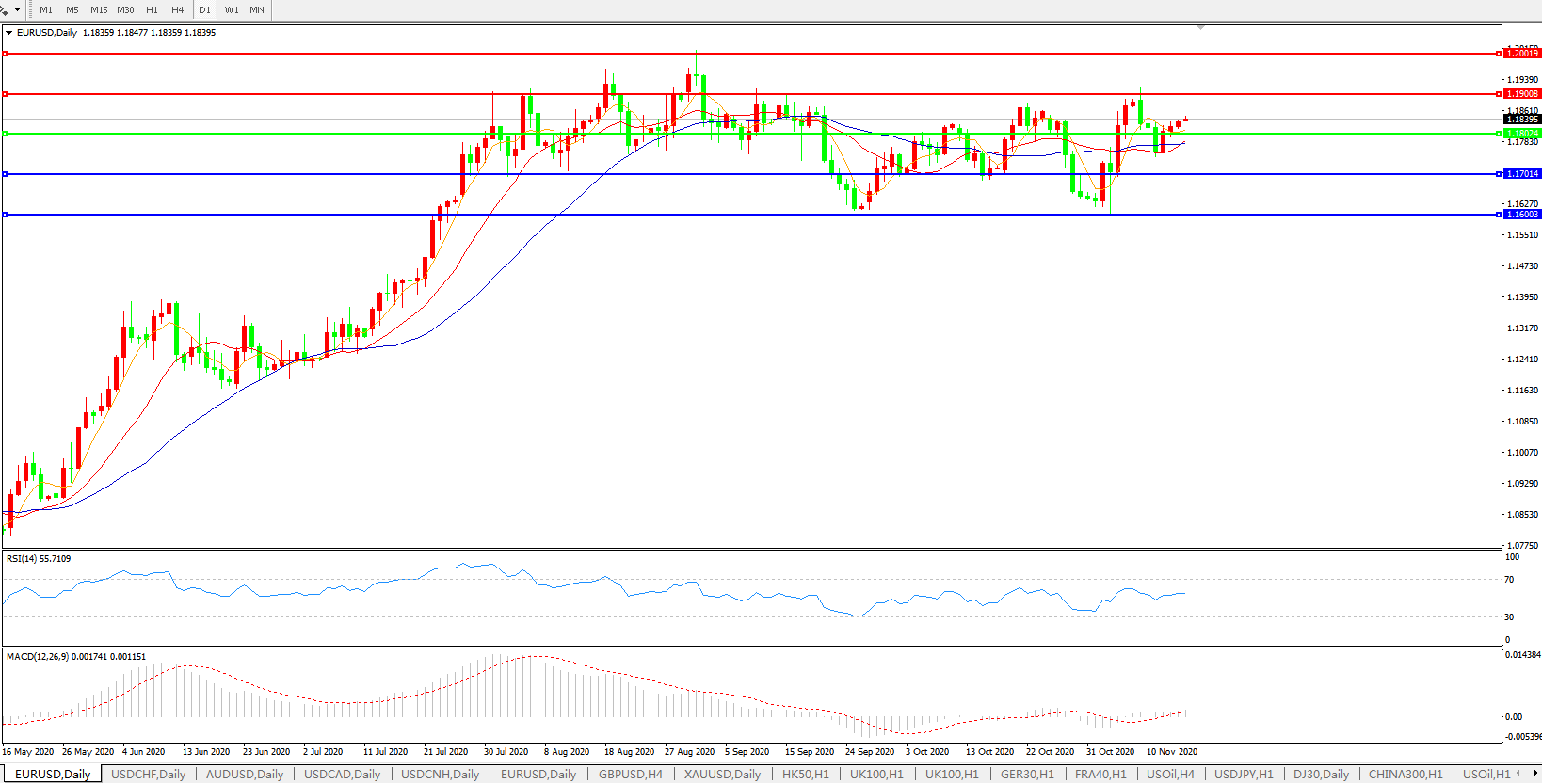Open the dropdown arrow beside the drawing tool

17,10
